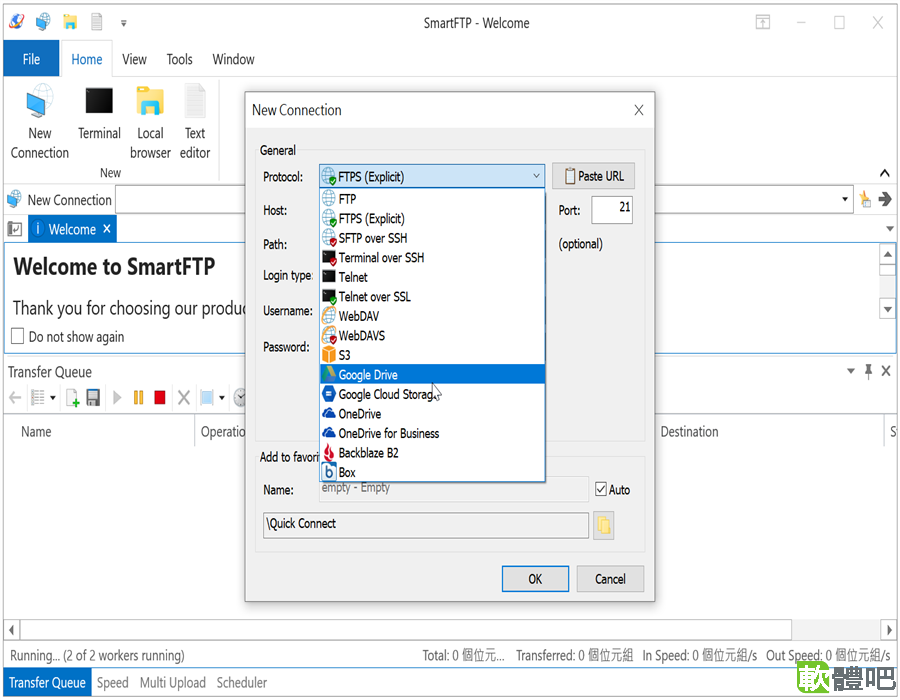Select OneDrive for Business entry
900x700 pixels.
[x=432, y=433]
